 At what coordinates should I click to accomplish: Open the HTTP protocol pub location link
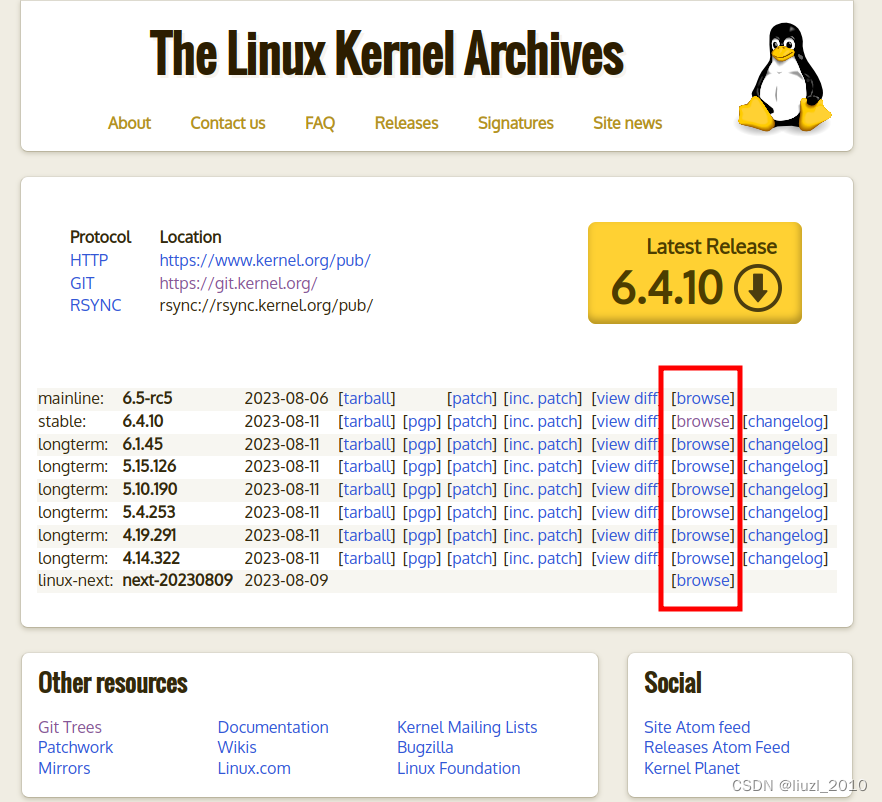pyautogui.click(x=265, y=260)
